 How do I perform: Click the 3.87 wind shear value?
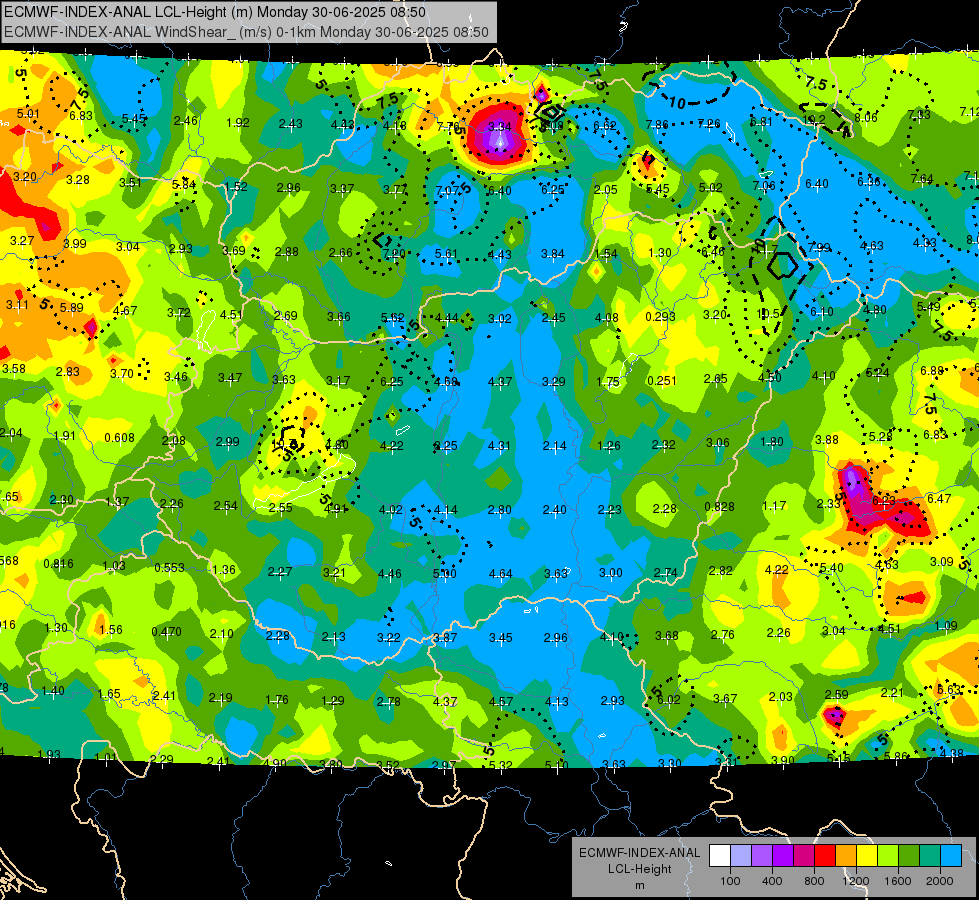click(x=445, y=638)
